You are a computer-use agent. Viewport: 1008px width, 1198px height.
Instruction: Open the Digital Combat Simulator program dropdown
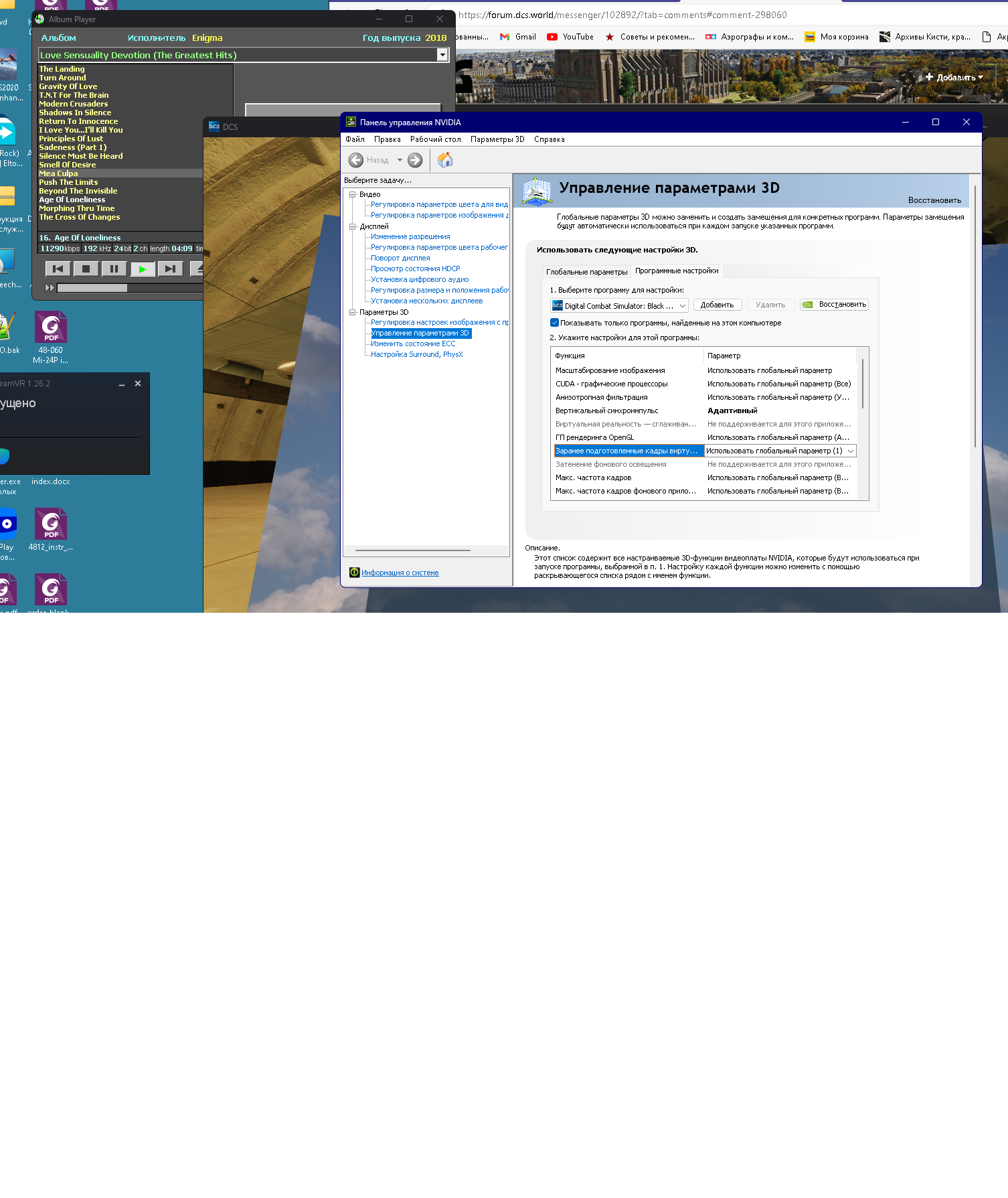pyautogui.click(x=619, y=305)
